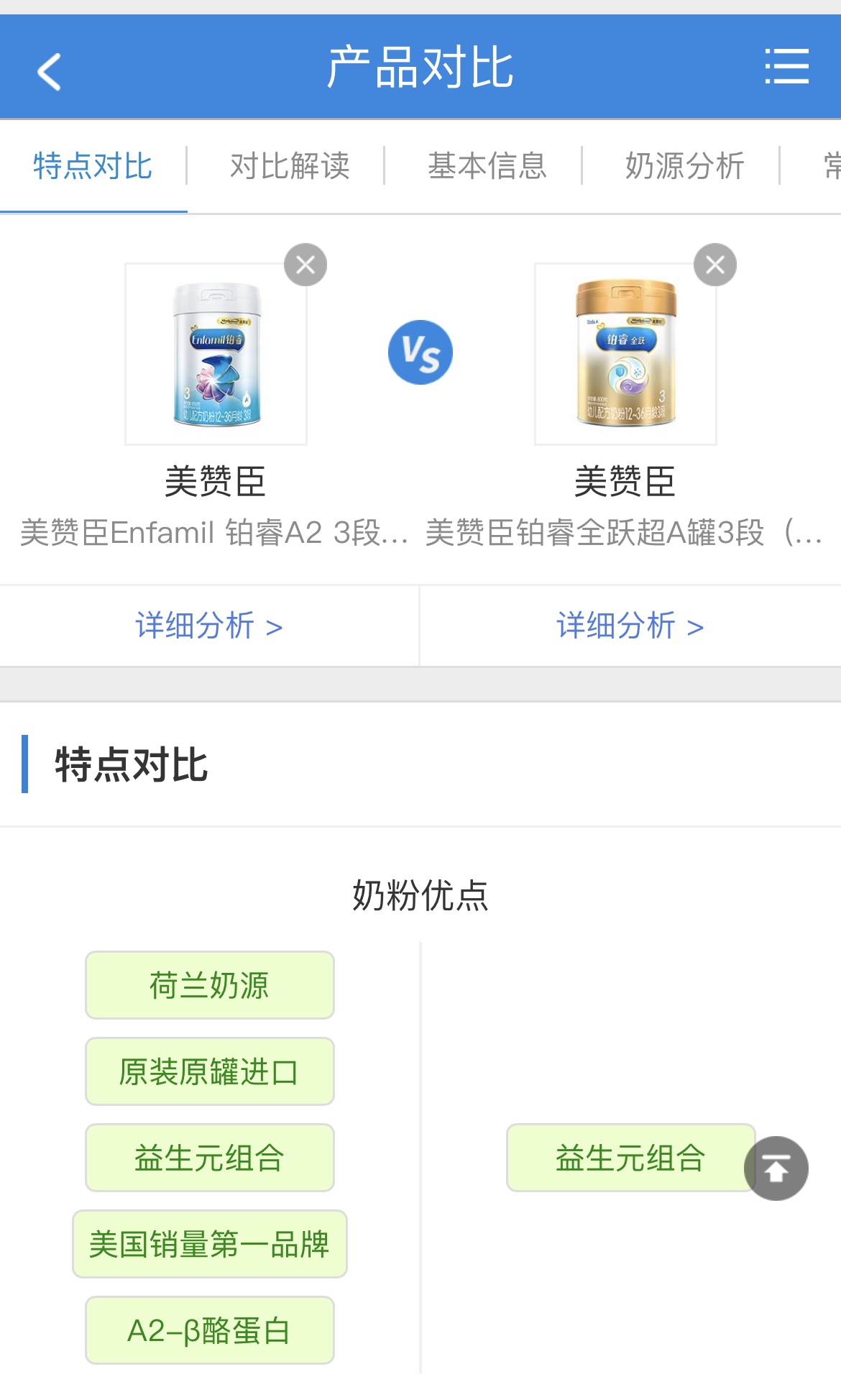Open 详细分析 for the right product
The image size is (841, 1400).
coord(630,626)
